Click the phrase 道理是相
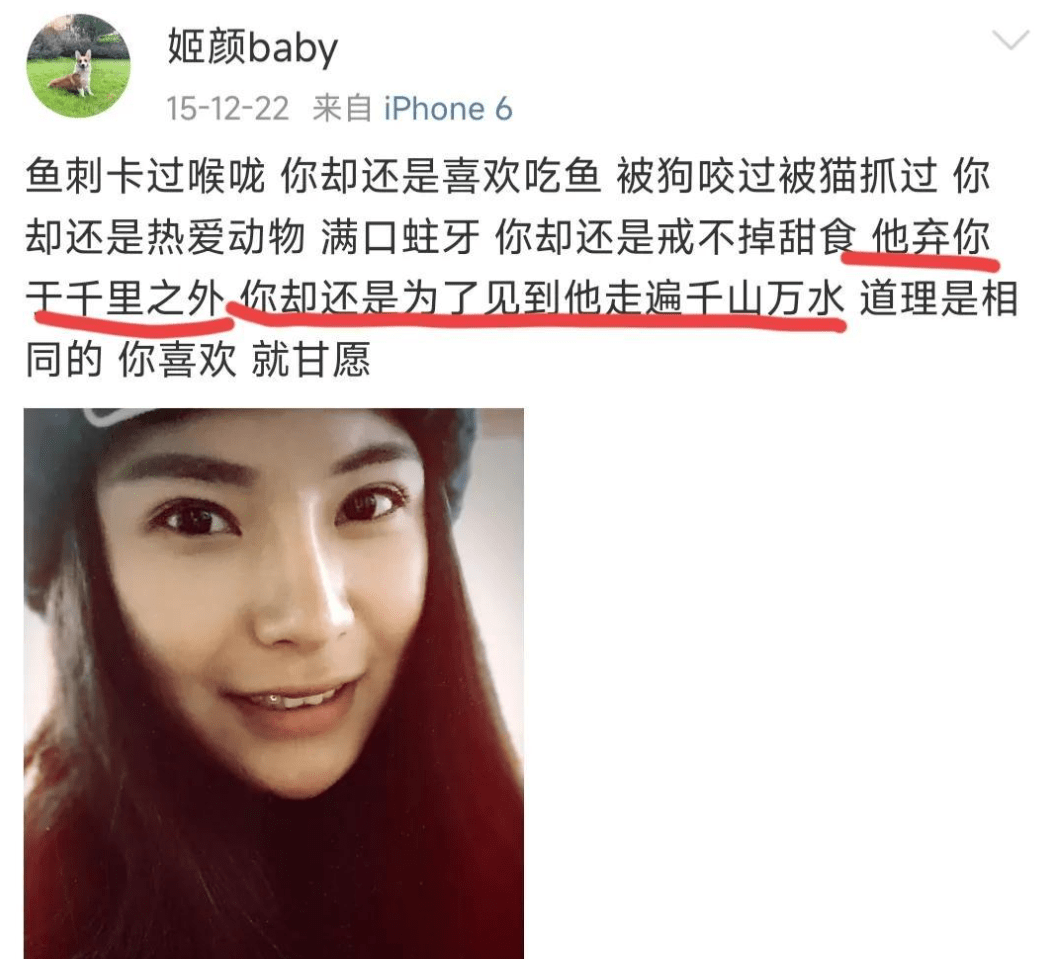This screenshot has height=959, width=1051. (939, 298)
